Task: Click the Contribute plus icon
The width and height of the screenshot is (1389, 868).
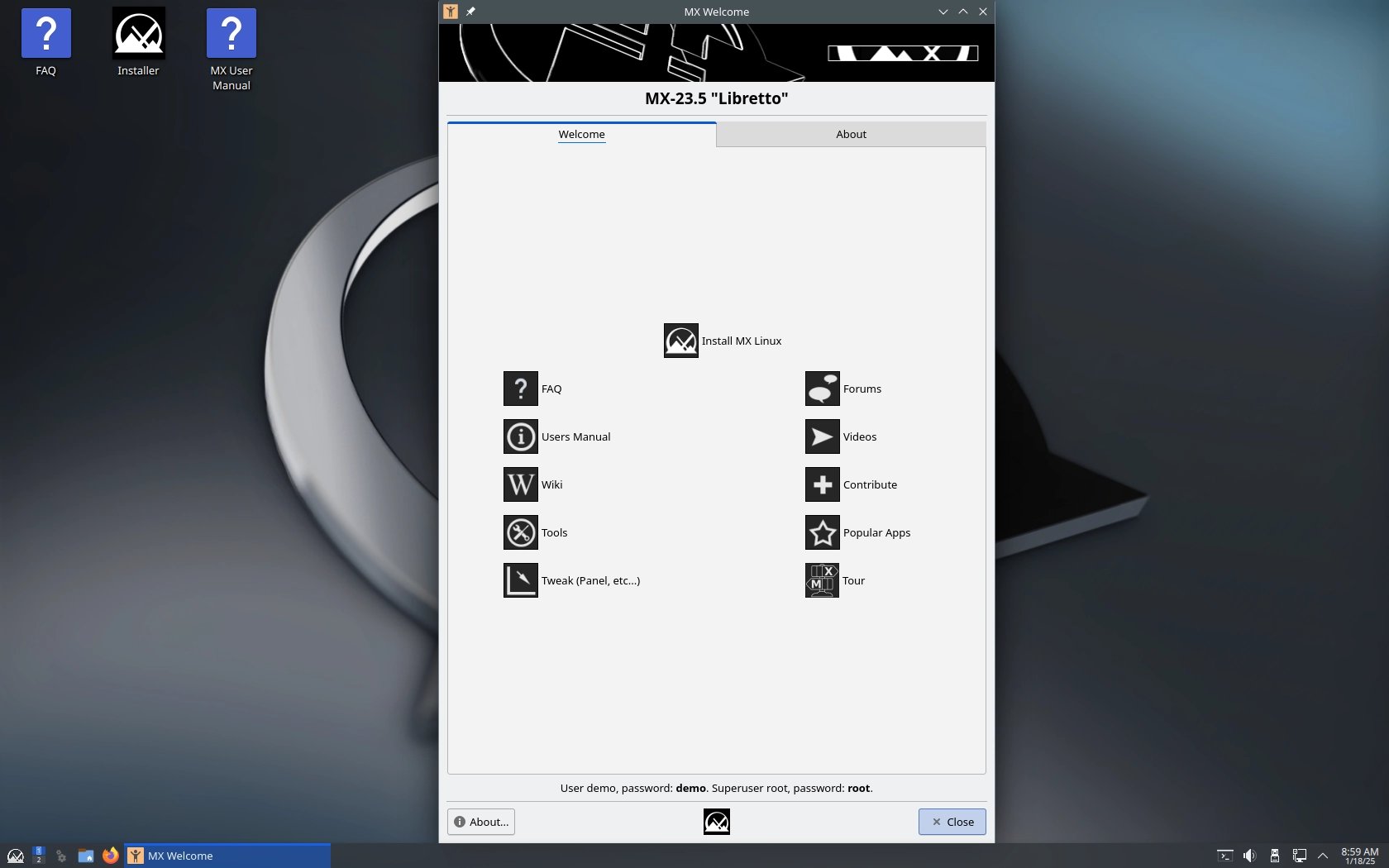Action: tap(822, 484)
